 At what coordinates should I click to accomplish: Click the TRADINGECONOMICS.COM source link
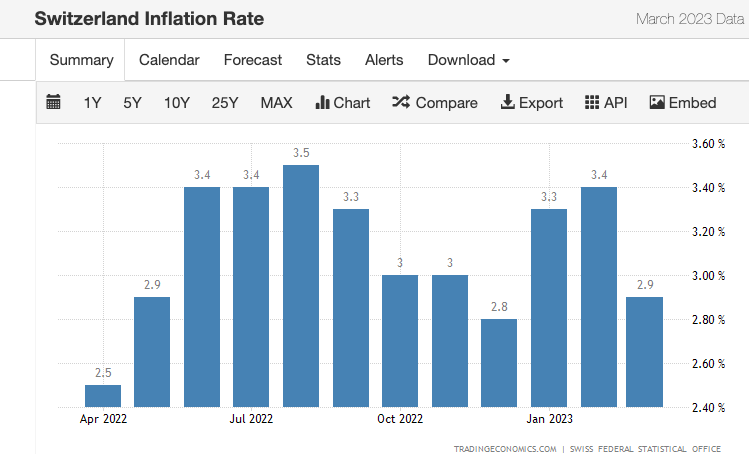click(505, 449)
